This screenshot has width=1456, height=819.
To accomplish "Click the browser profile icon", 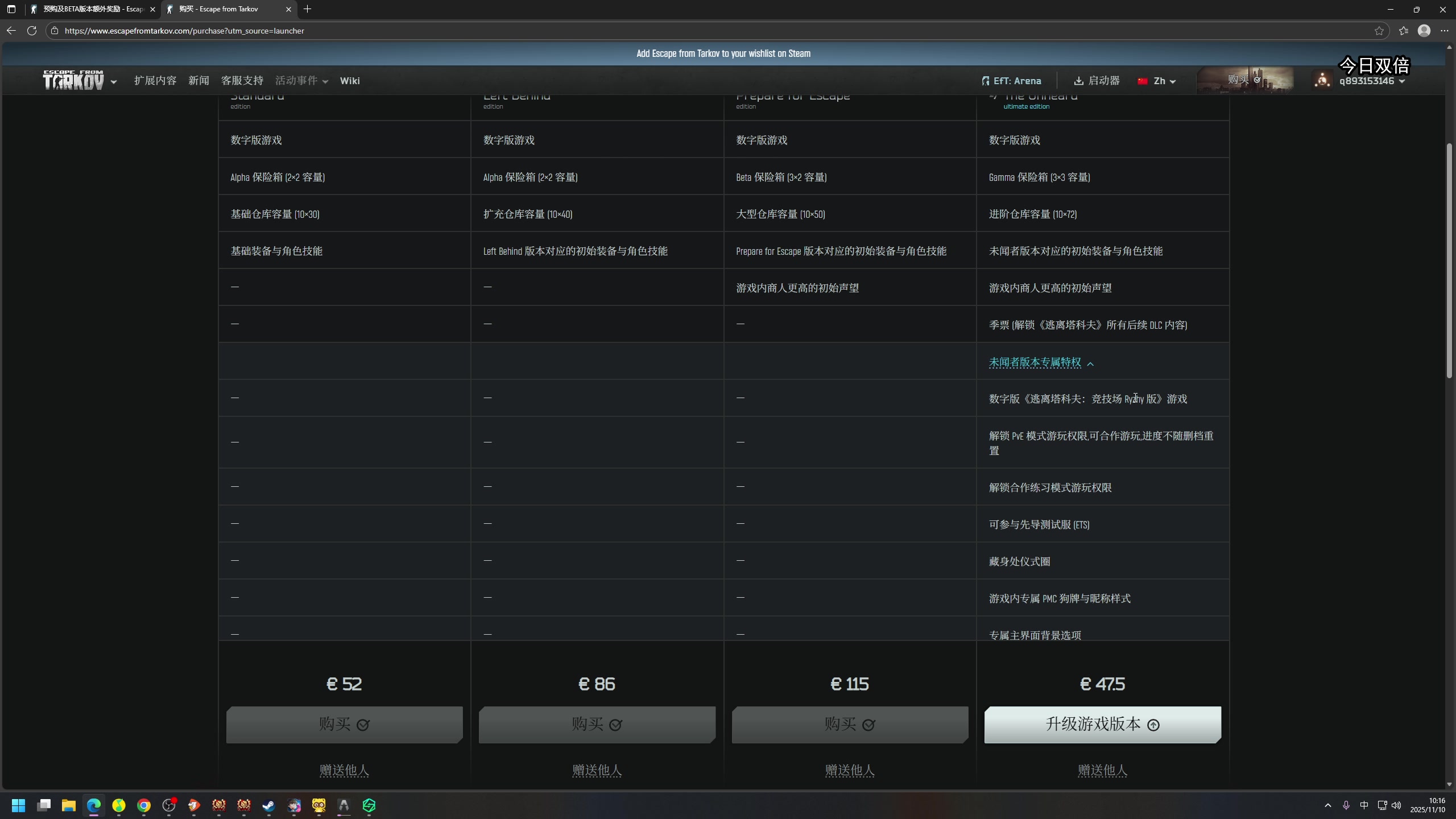I will pyautogui.click(x=1424, y=31).
